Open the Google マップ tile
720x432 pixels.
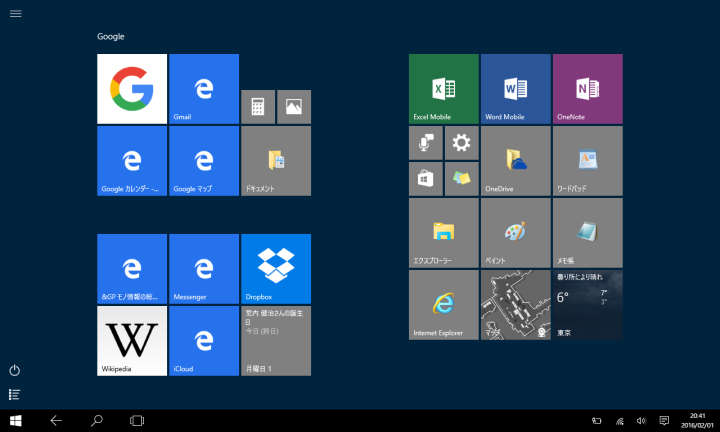click(204, 161)
